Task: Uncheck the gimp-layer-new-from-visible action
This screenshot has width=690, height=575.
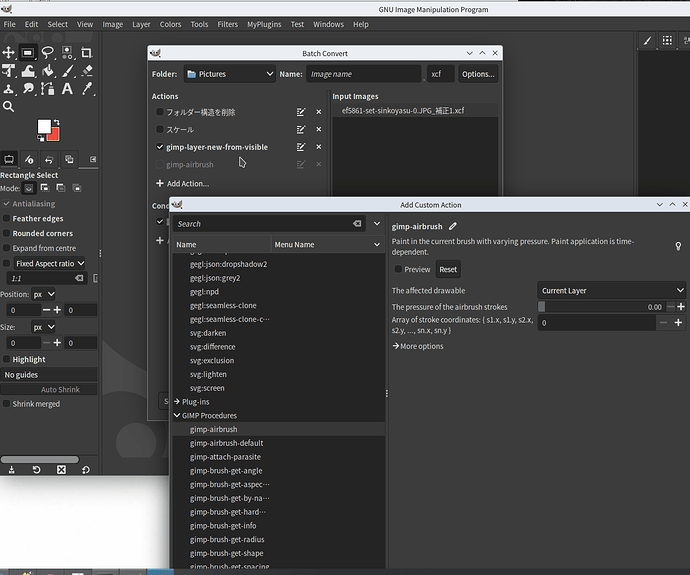Action: 160,147
